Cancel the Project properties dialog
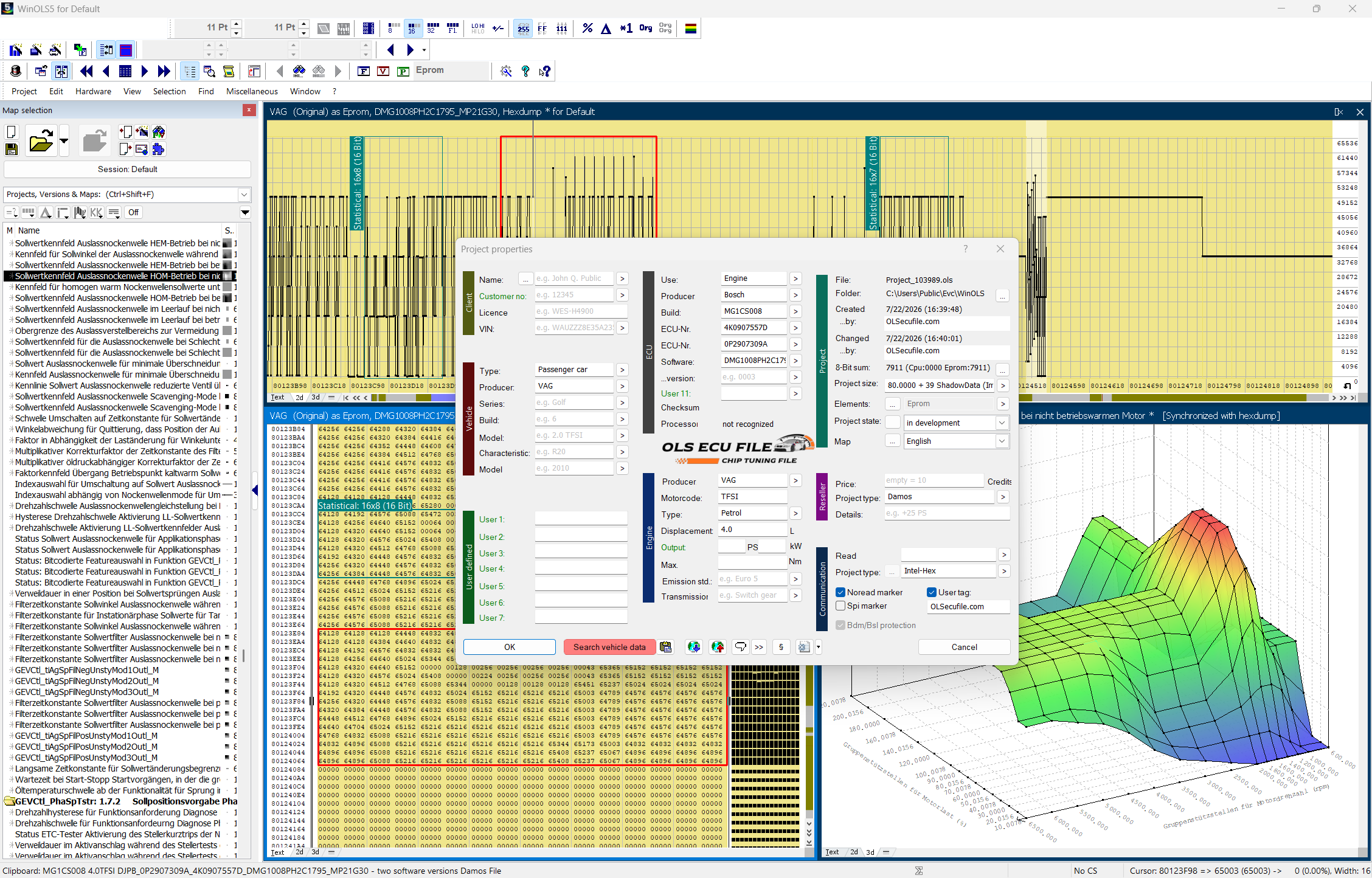 click(965, 647)
